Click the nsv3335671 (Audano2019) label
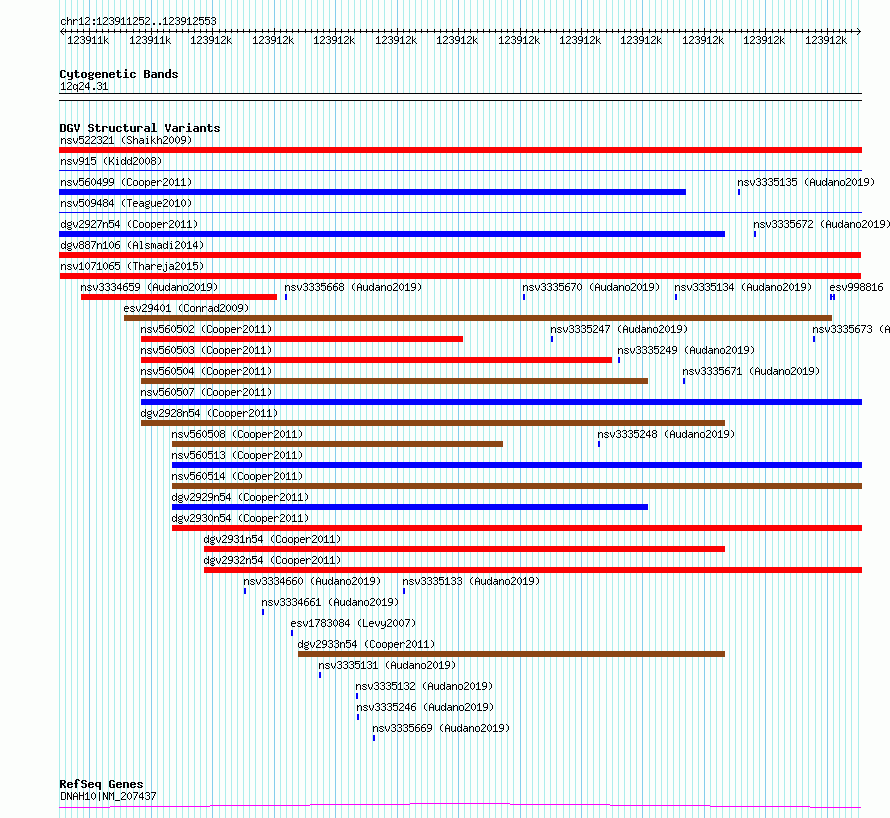Viewport: 890px width, 818px height. click(751, 371)
